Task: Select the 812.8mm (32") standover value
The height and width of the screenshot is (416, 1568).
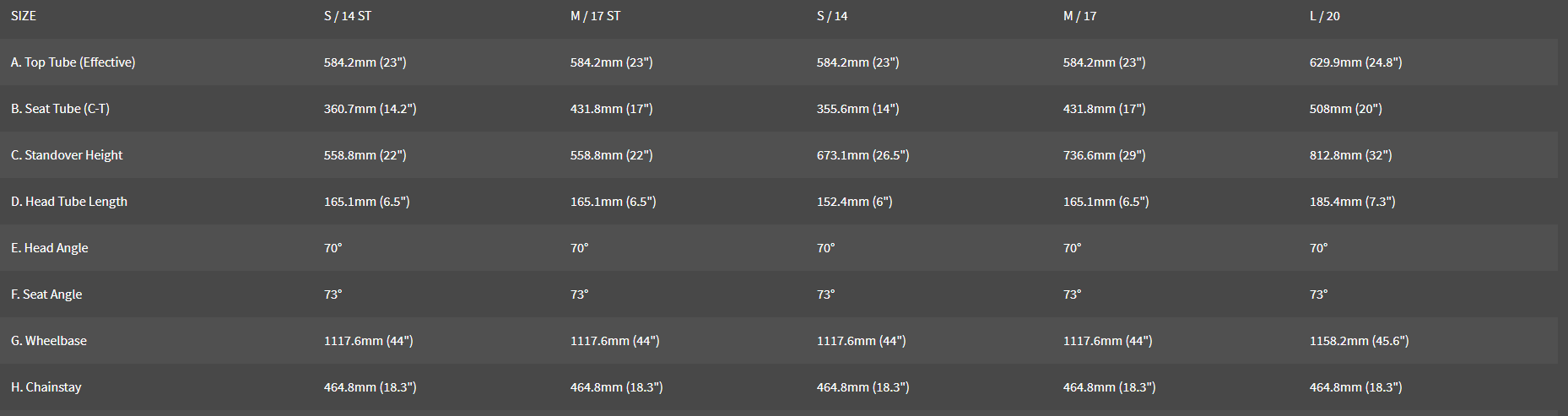Action: (x=1350, y=155)
